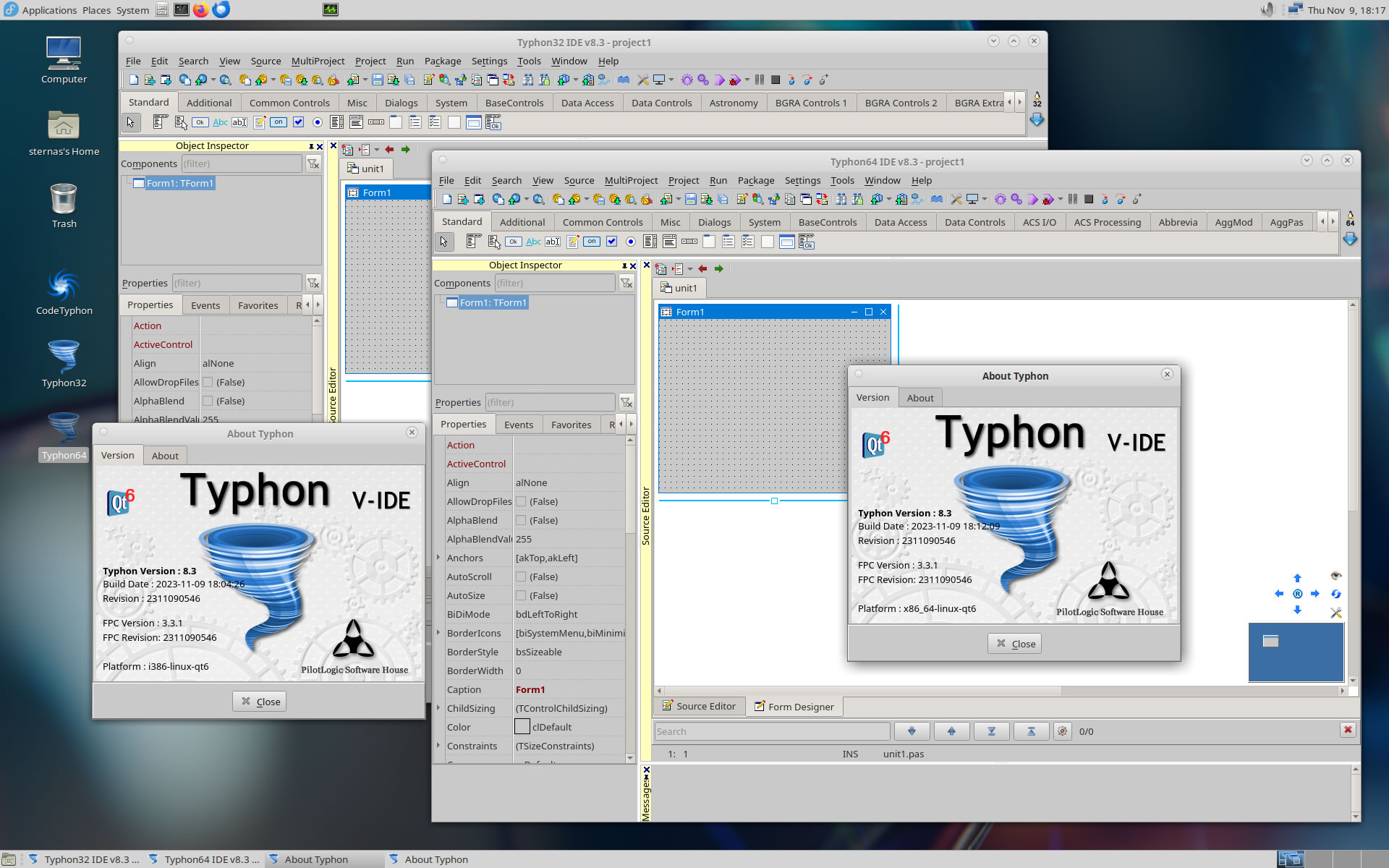Click search next down-arrow button
The width and height of the screenshot is (1389, 868).
pyautogui.click(x=912, y=731)
